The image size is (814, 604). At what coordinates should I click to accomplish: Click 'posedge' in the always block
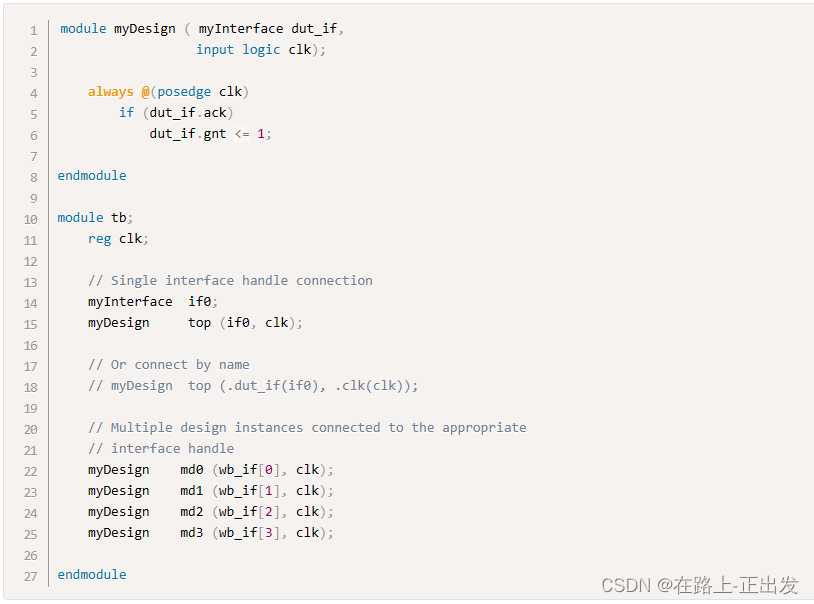point(184,92)
